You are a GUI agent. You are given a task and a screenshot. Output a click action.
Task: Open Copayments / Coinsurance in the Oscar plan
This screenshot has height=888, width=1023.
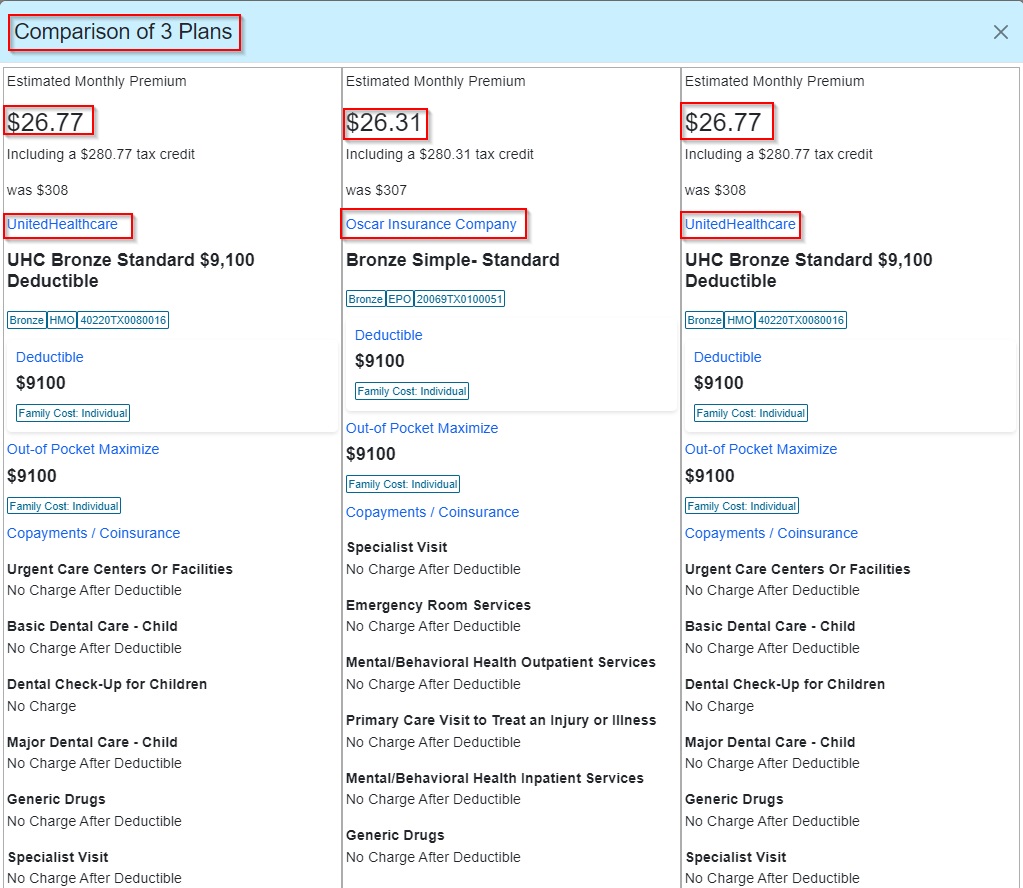tap(432, 512)
